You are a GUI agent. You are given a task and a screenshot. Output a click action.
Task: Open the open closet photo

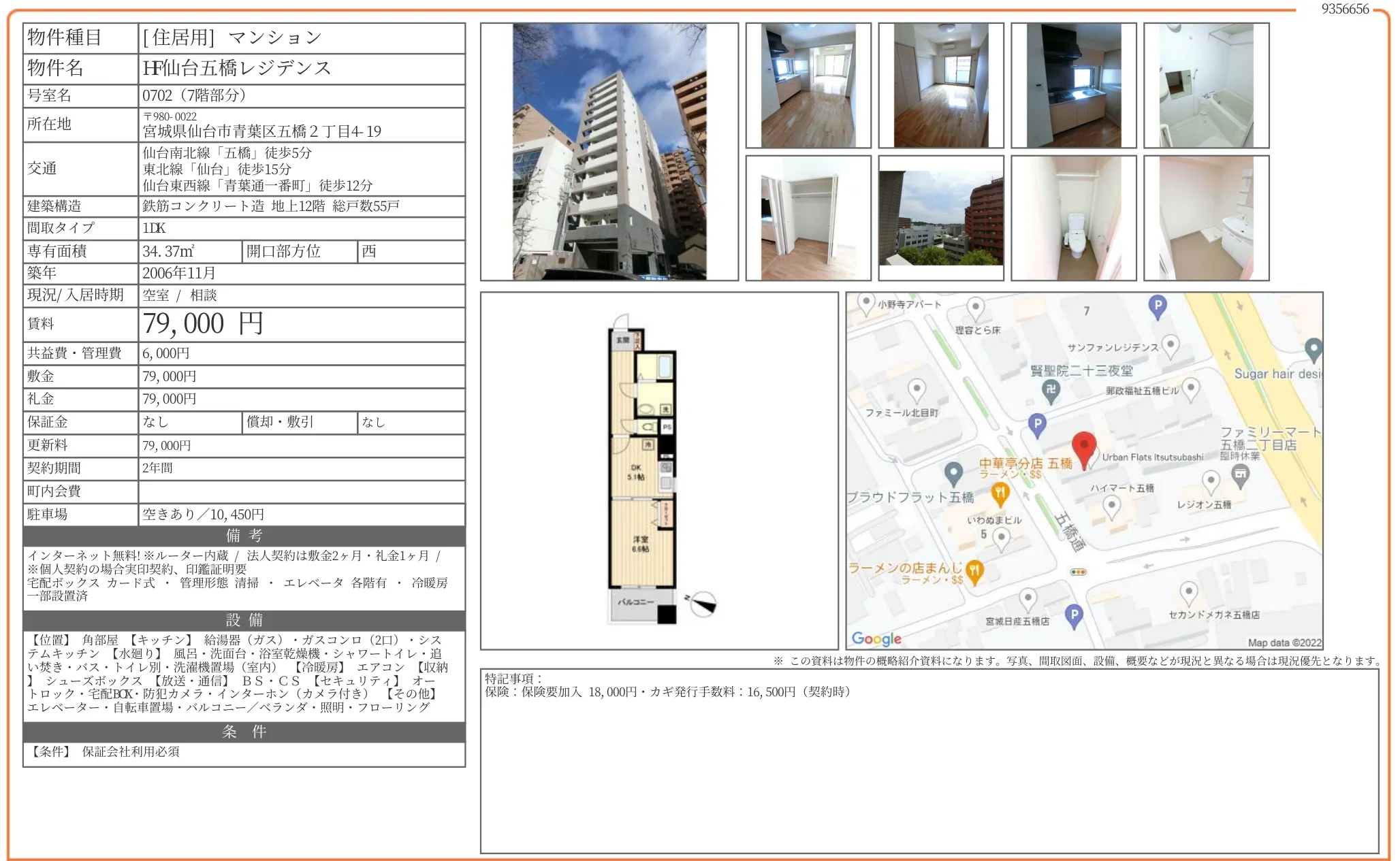pyautogui.click(x=808, y=218)
